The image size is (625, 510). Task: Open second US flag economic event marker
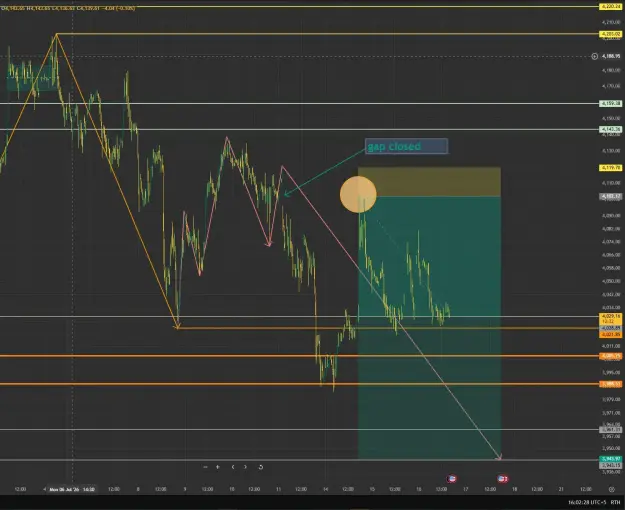(x=503, y=478)
